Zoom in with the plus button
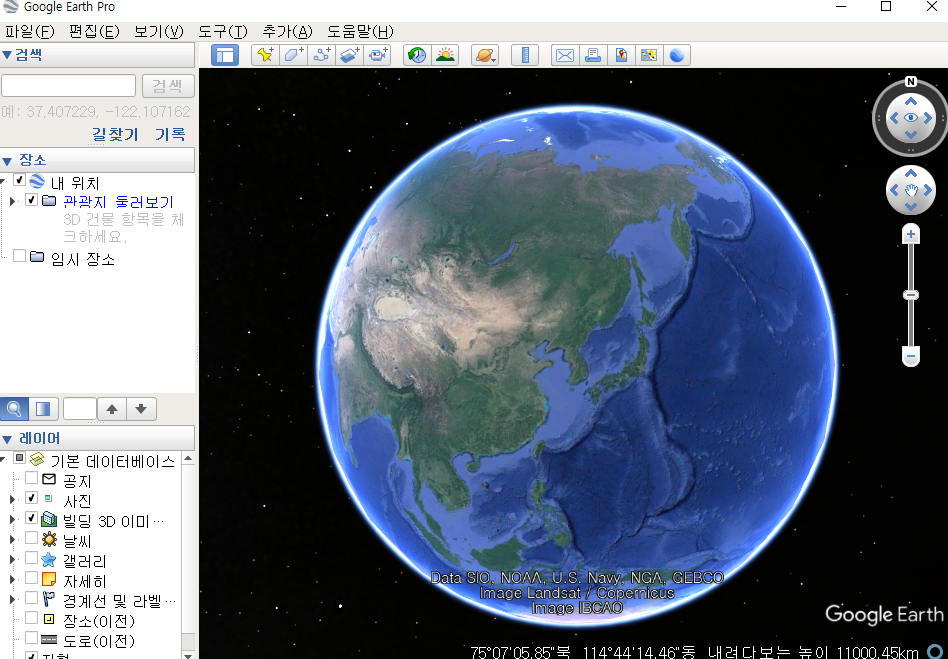 click(911, 234)
